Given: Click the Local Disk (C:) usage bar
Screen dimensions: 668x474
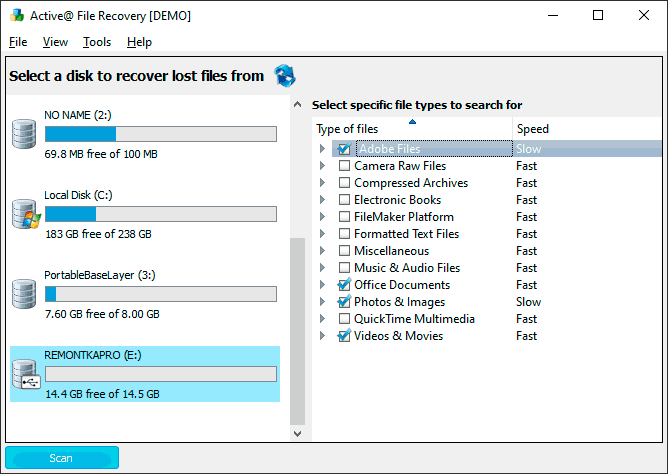Looking at the screenshot, I should click(x=161, y=214).
